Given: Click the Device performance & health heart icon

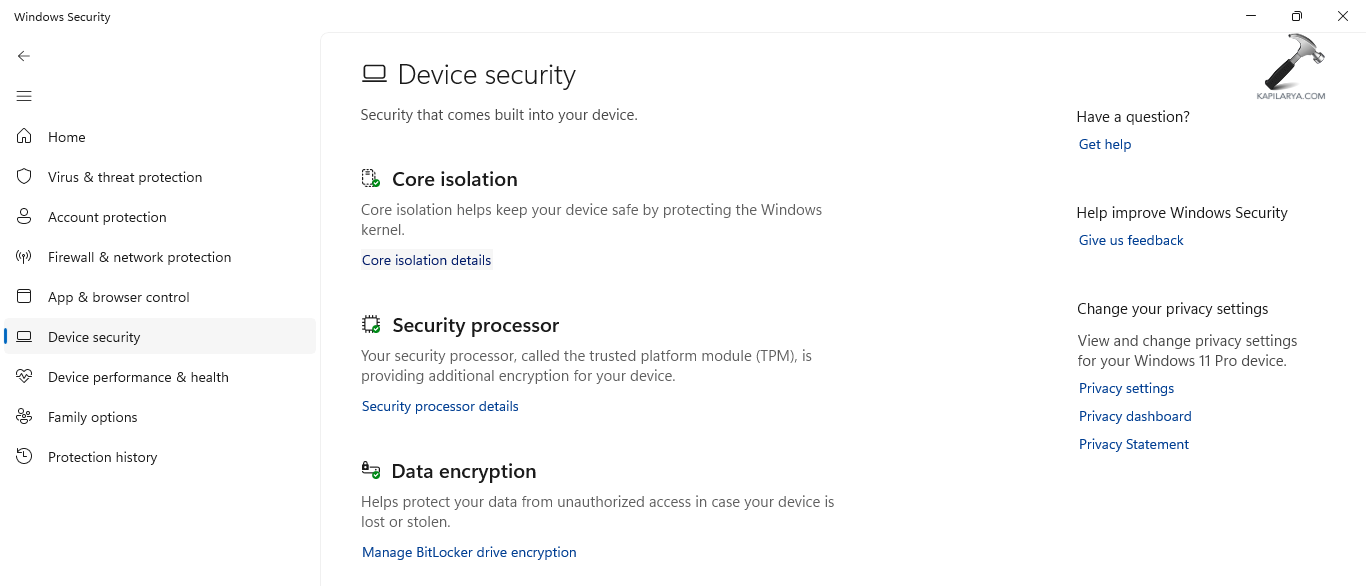Looking at the screenshot, I should (24, 377).
